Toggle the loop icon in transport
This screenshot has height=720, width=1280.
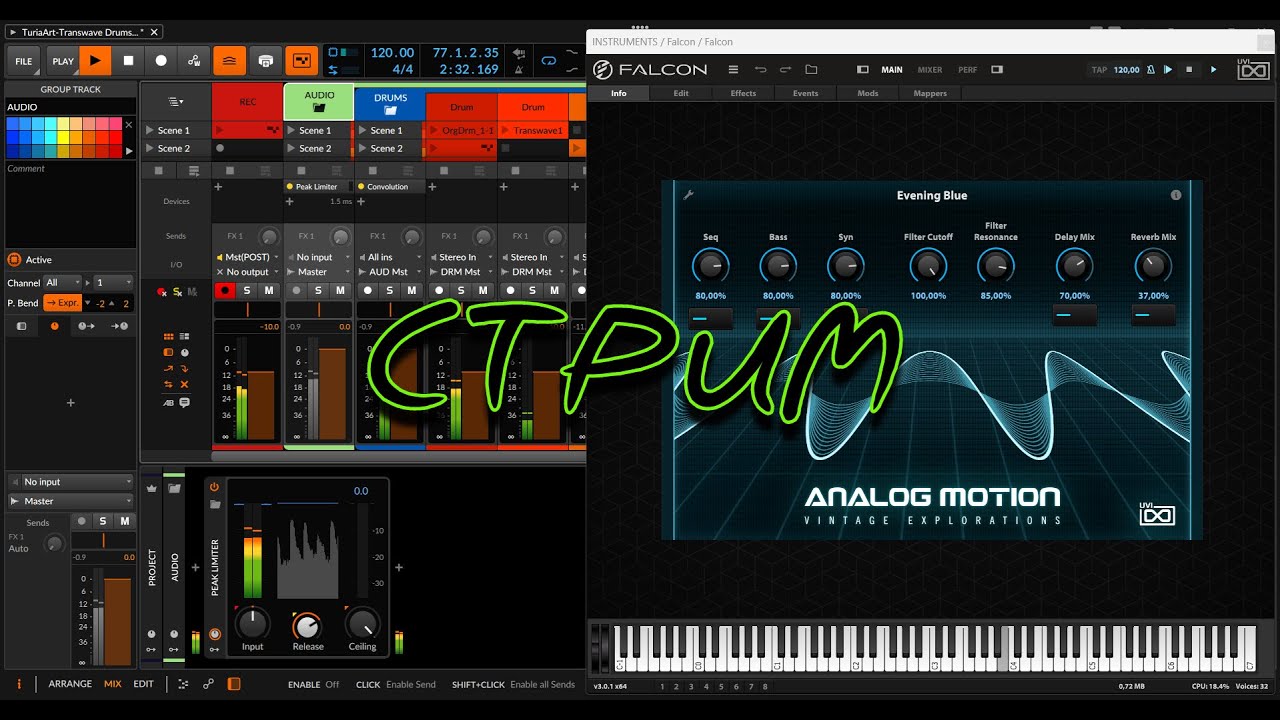[x=548, y=61]
